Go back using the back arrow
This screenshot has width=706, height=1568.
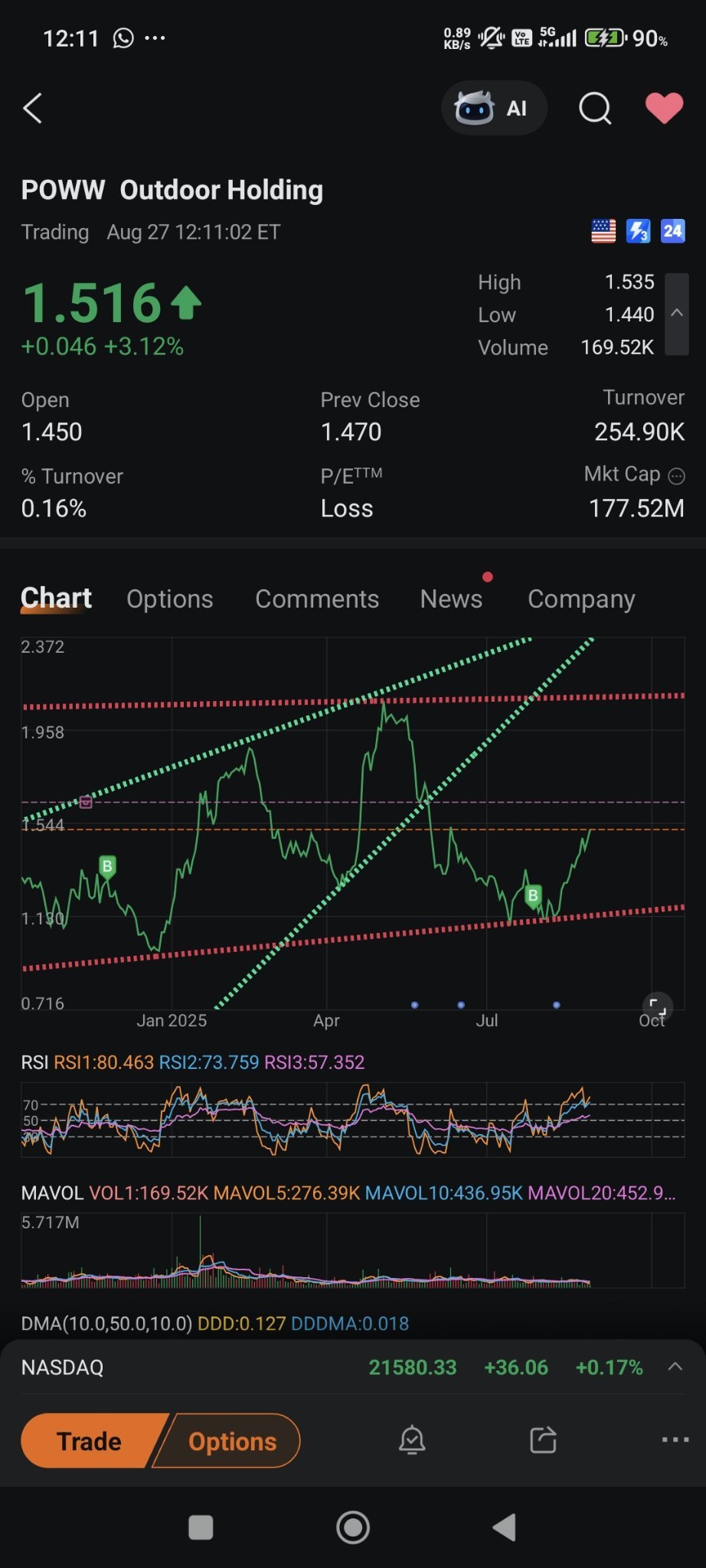click(x=32, y=109)
